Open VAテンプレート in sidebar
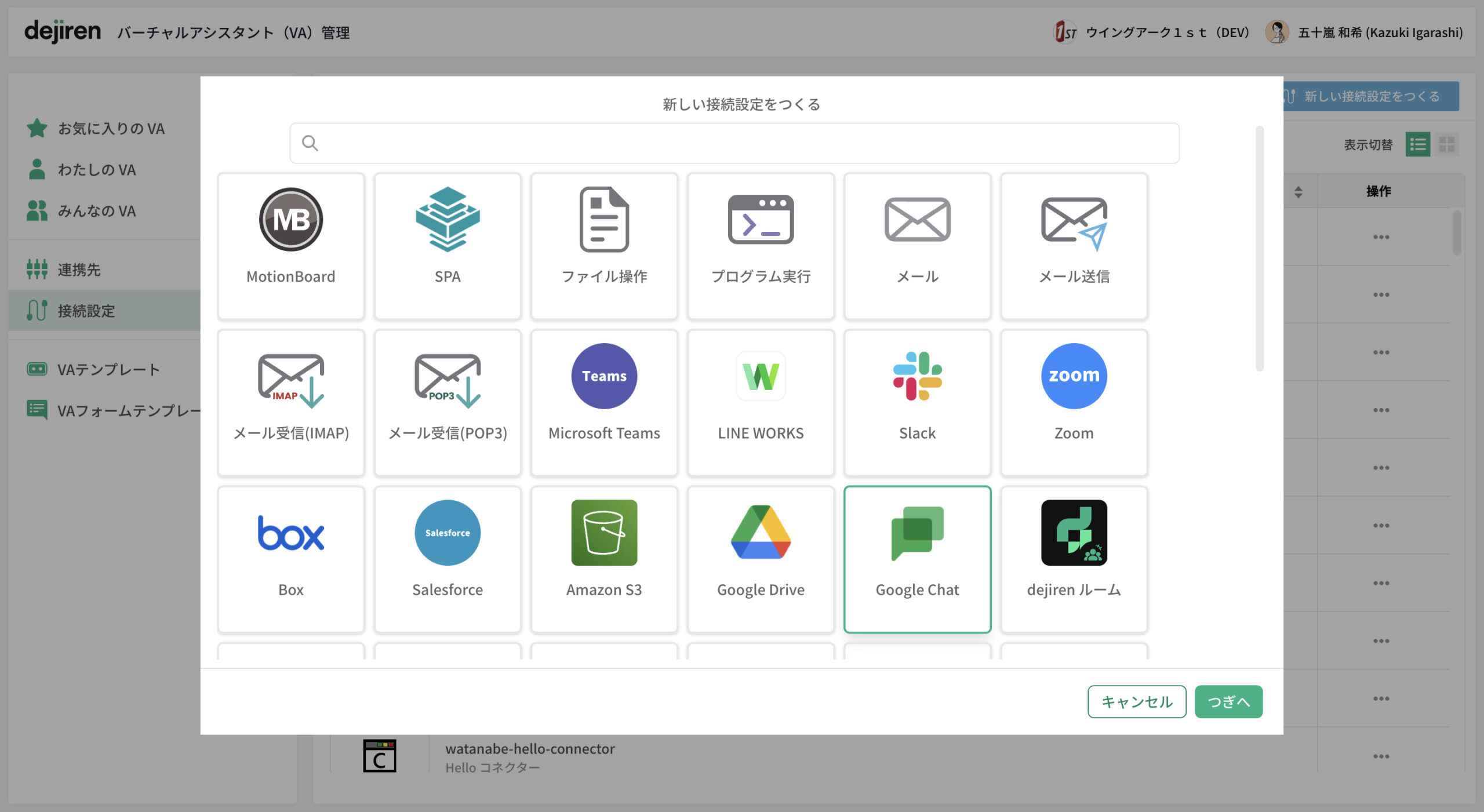The height and width of the screenshot is (812, 1484). (x=104, y=369)
